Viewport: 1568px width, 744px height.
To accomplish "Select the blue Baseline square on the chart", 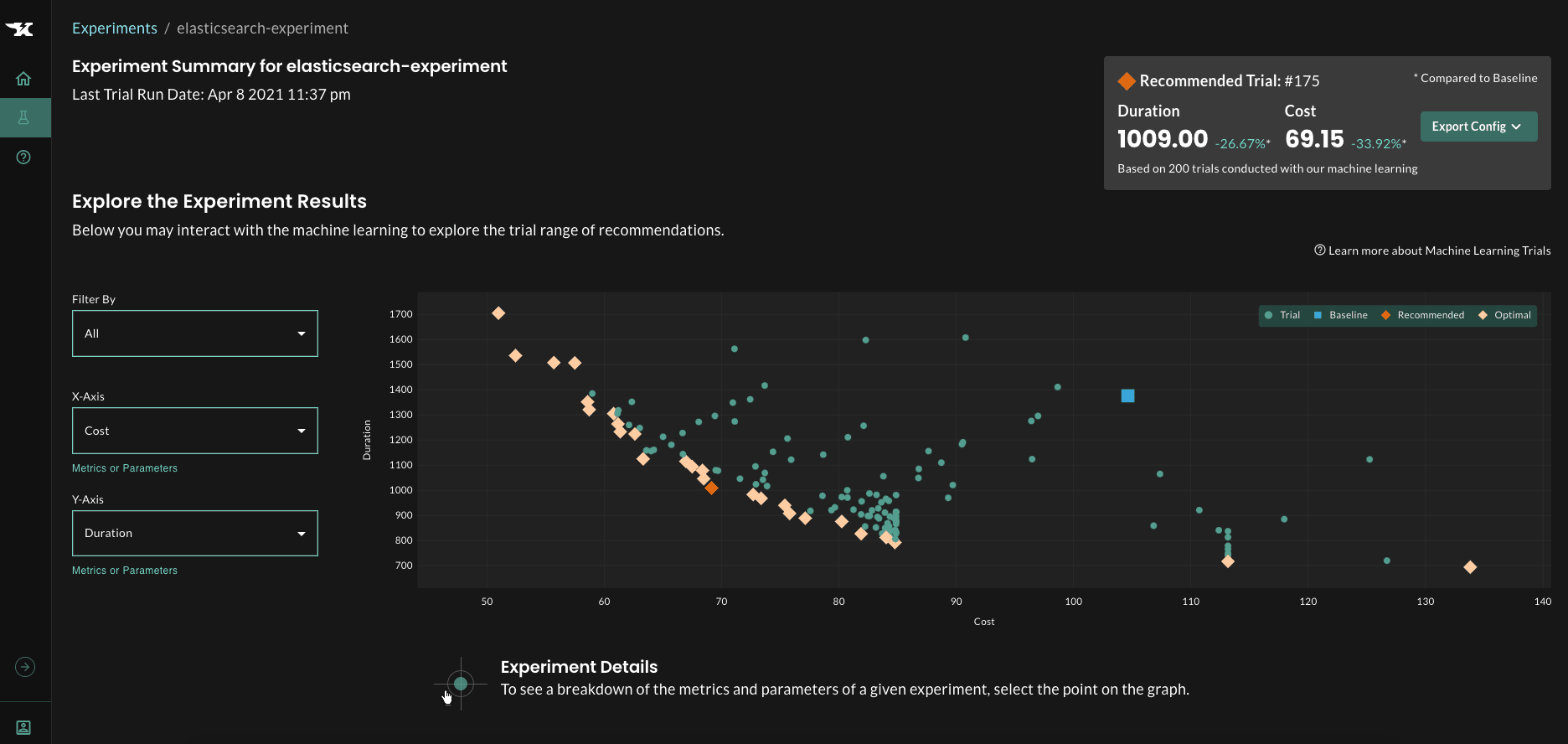I will click(x=1127, y=395).
